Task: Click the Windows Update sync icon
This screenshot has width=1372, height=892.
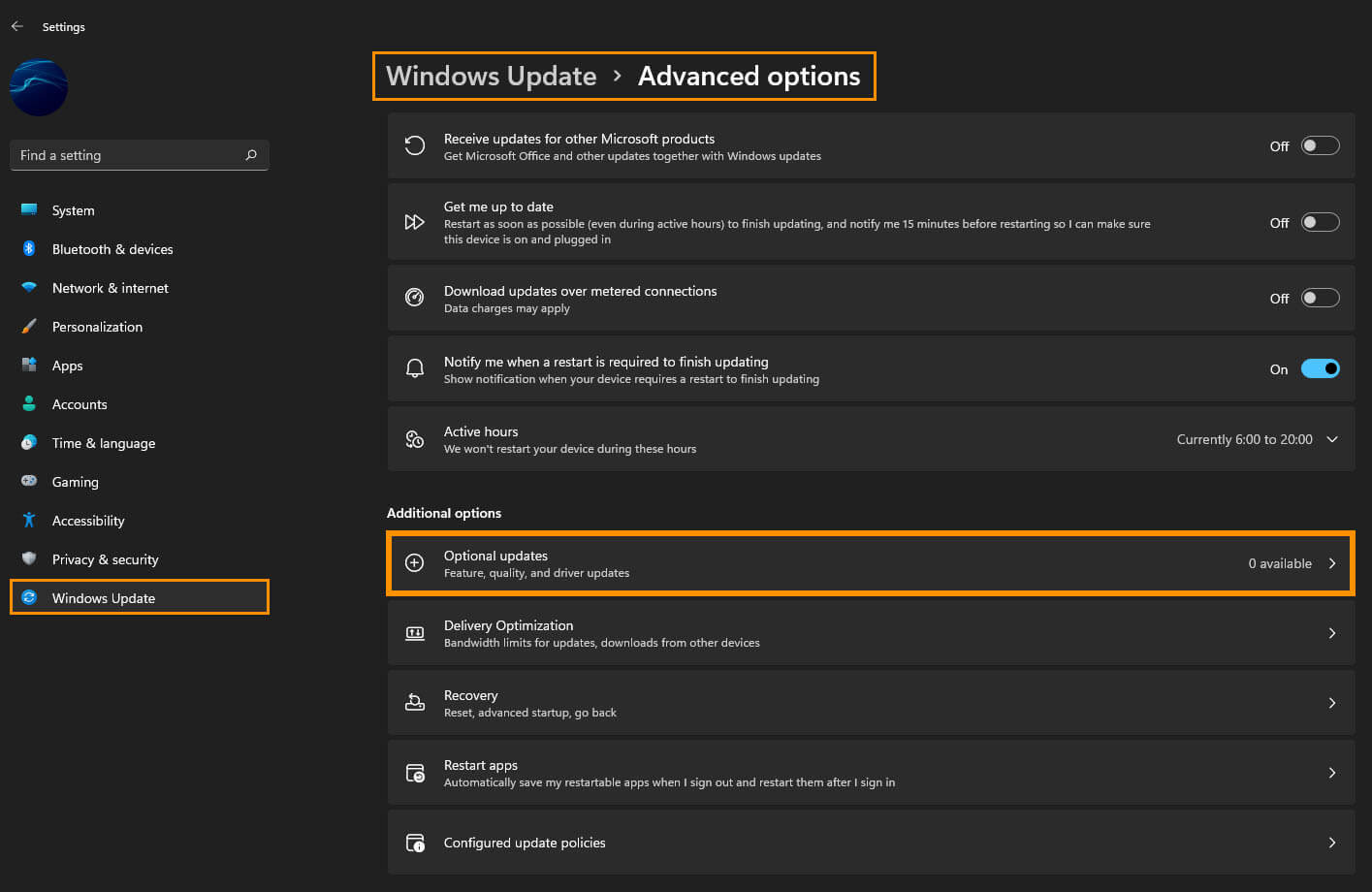Action: click(x=29, y=597)
